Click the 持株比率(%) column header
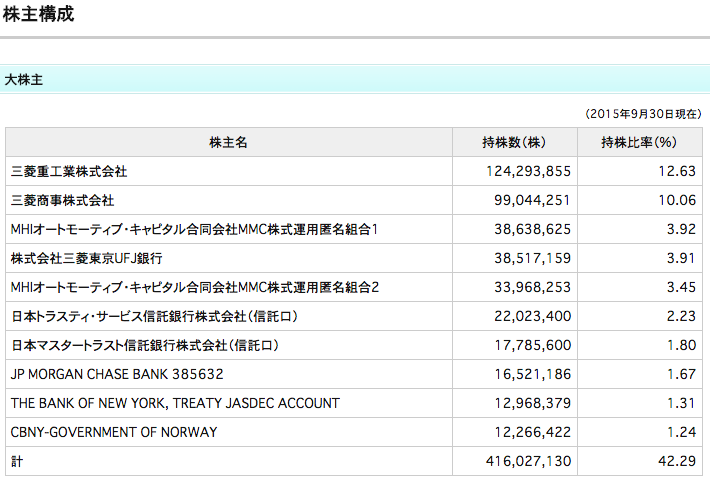Screen dimensions: 710x481 [639, 143]
